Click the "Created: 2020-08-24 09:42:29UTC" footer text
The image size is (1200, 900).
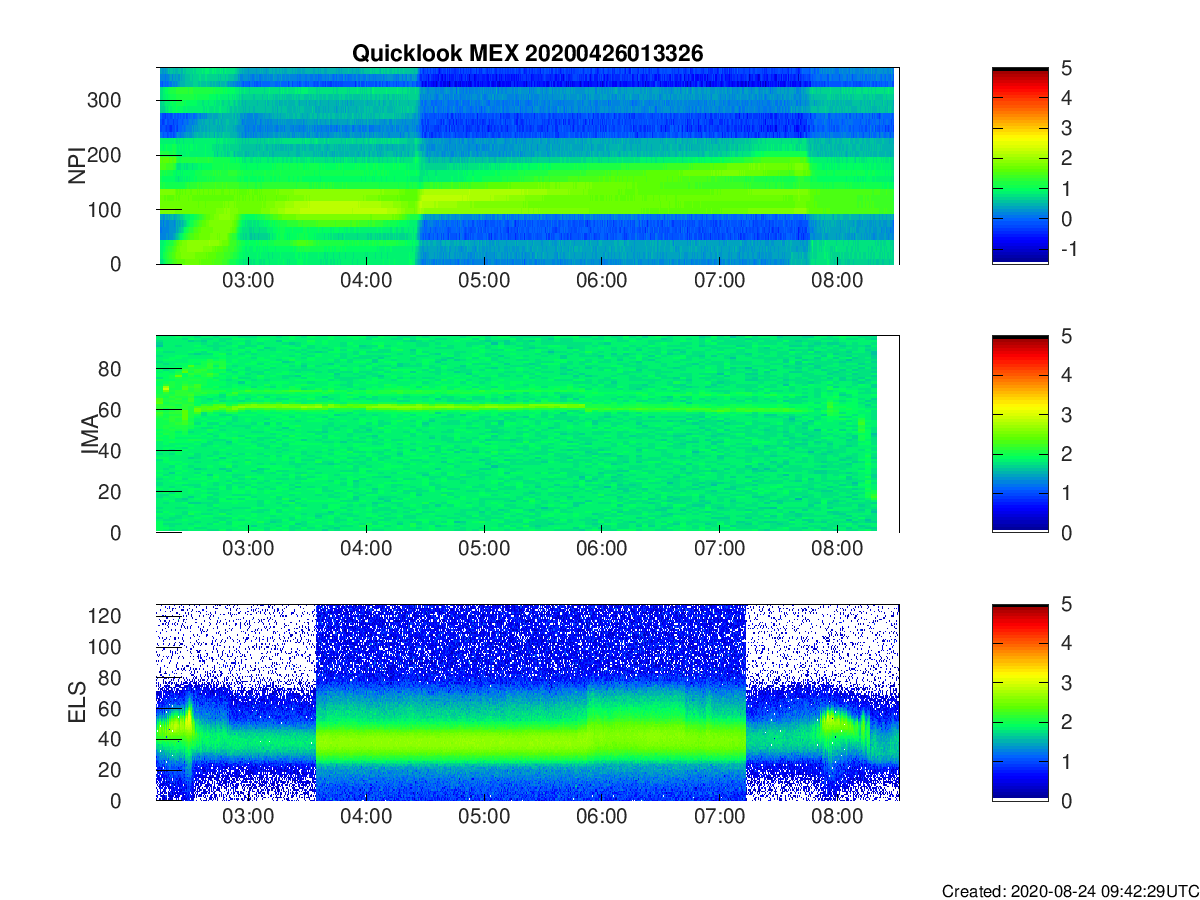click(1069, 891)
